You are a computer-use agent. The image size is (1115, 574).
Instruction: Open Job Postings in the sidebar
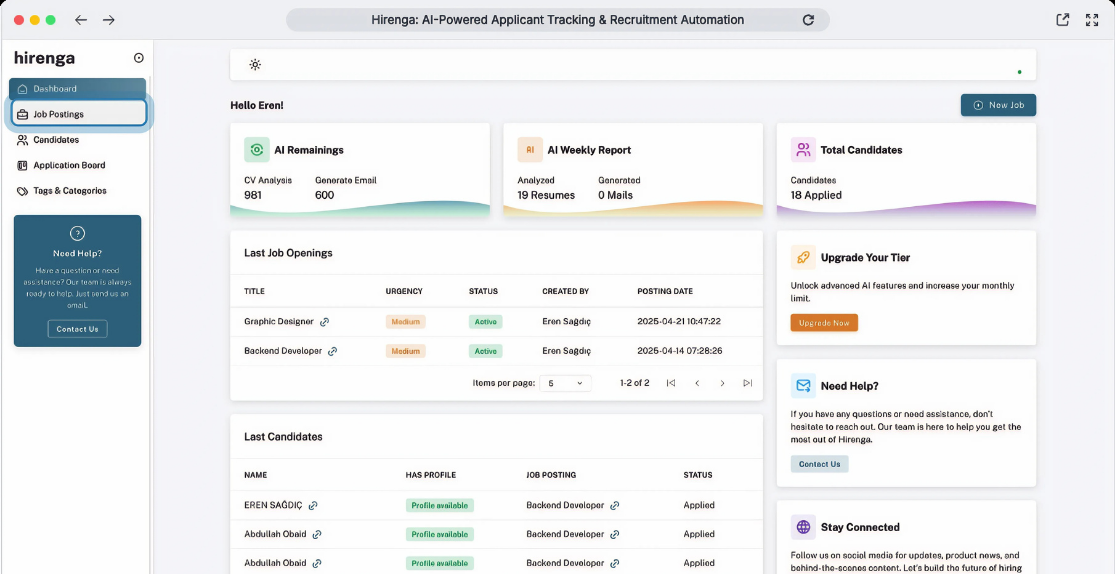[79, 114]
